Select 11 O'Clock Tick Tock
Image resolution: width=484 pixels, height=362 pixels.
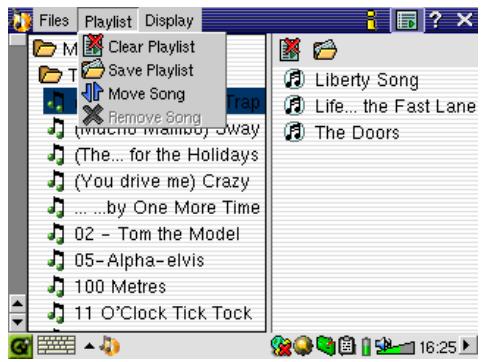click(x=163, y=313)
